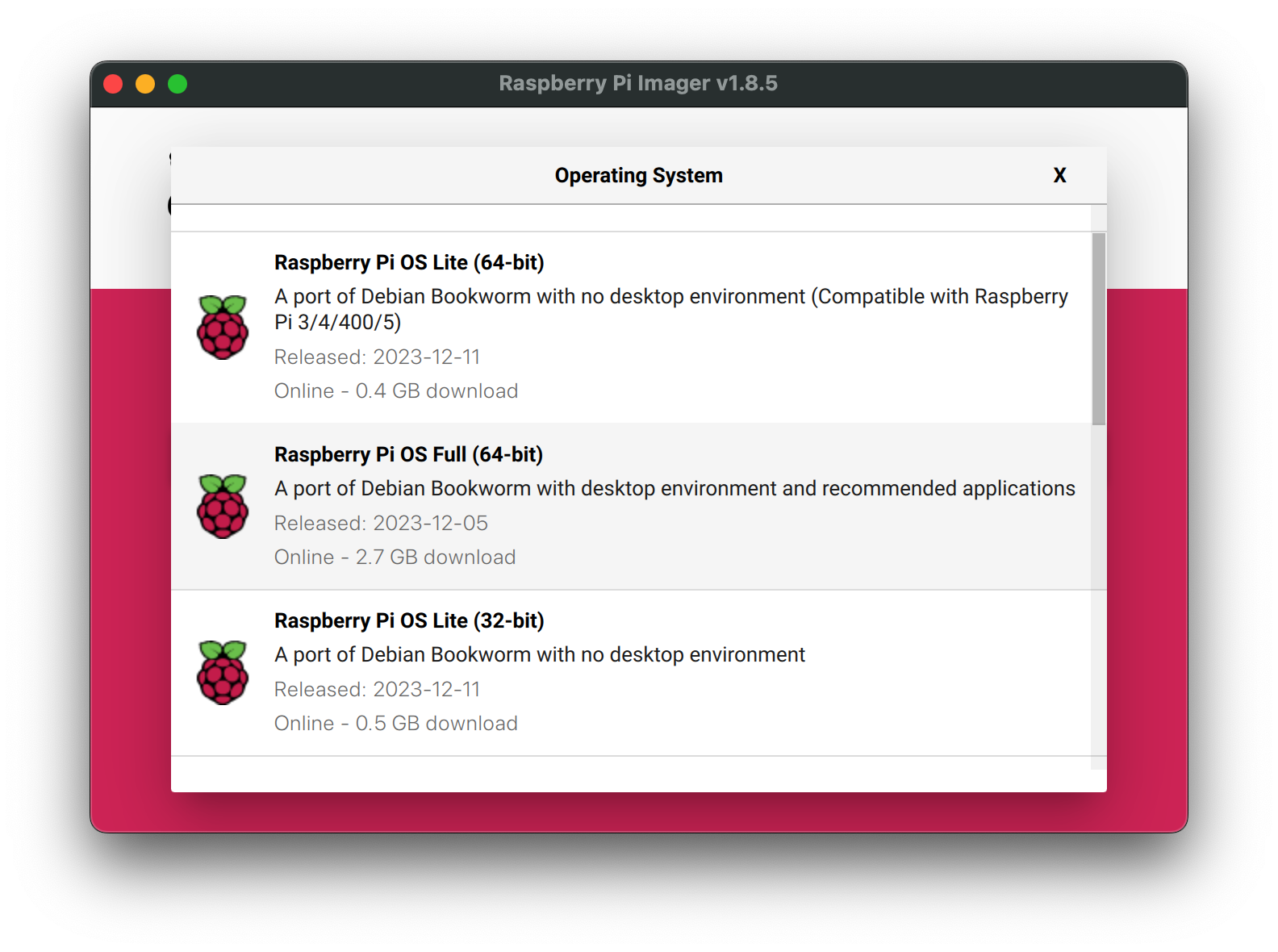The height and width of the screenshot is (952, 1278).
Task: Click the Operating System dialog header
Action: (638, 175)
